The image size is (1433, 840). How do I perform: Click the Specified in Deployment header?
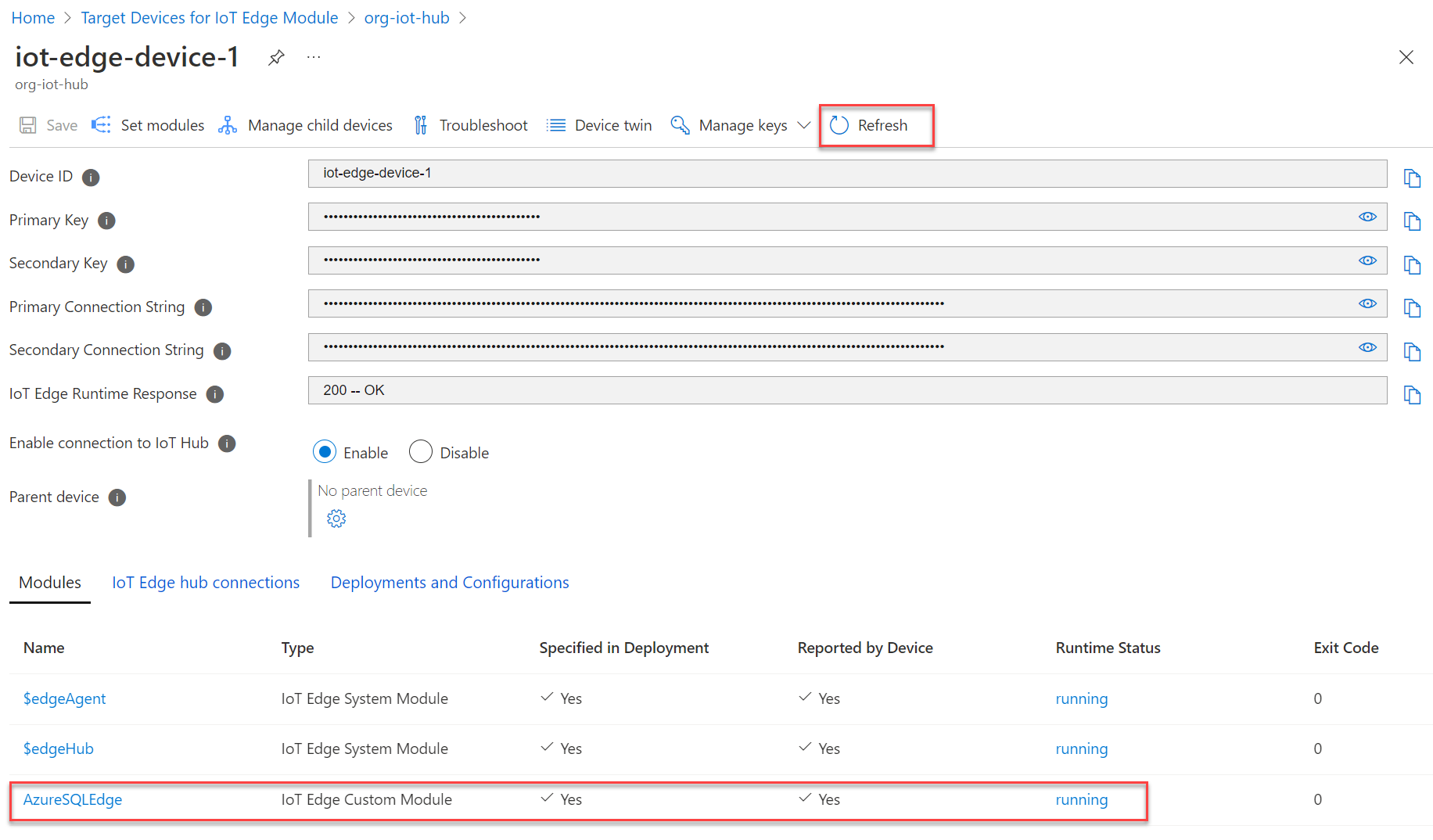coord(624,648)
